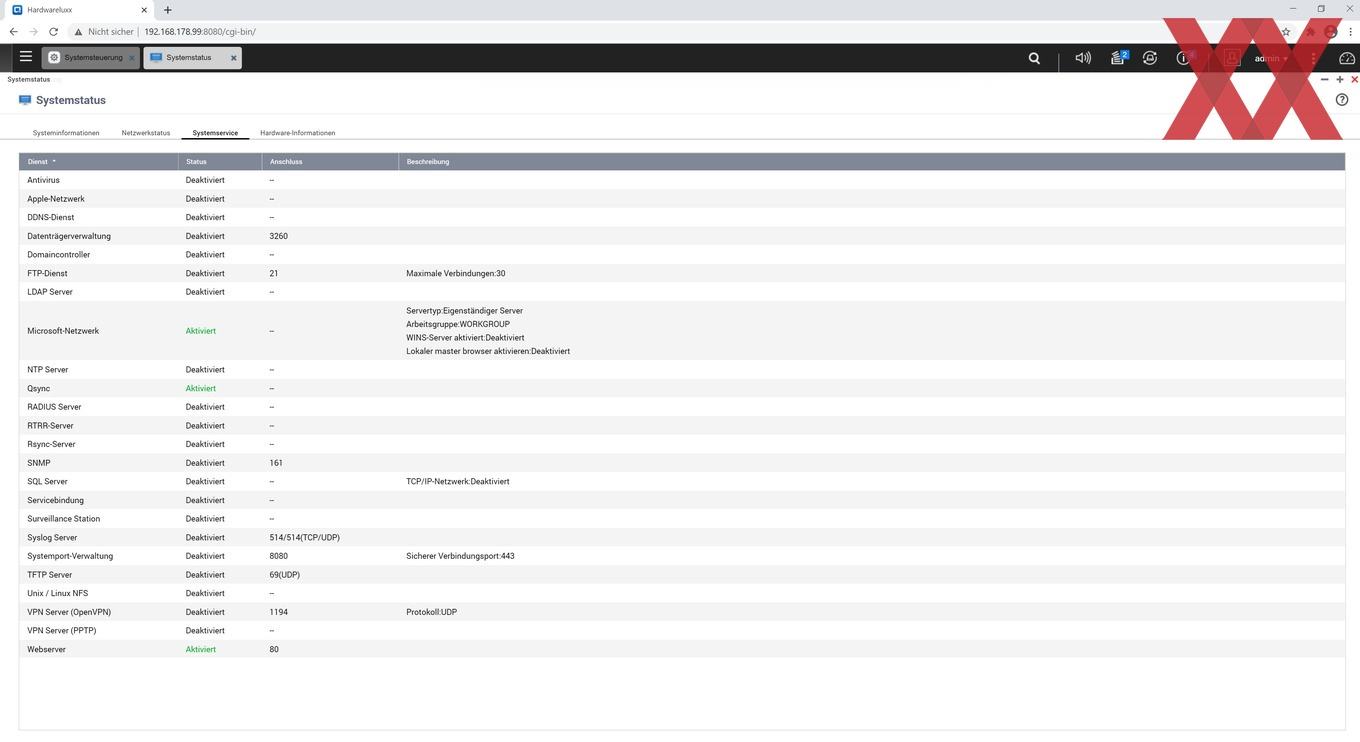This screenshot has width=1360, height=742.
Task: Maximize the Systemstatus inner window
Action: point(1340,79)
